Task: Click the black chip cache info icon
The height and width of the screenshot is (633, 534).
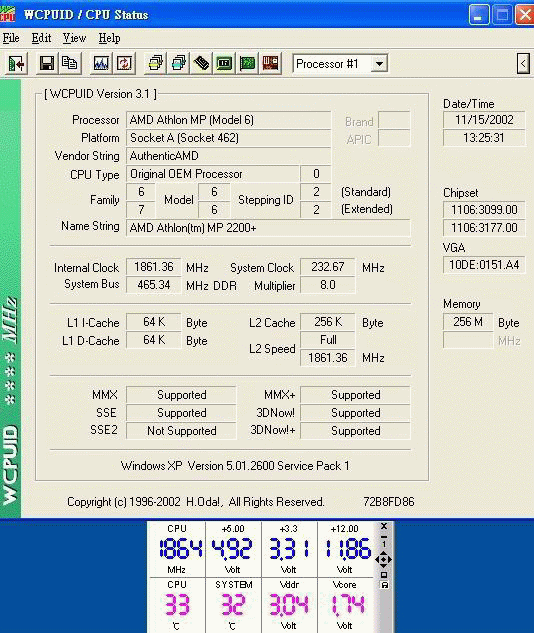Action: [x=201, y=63]
